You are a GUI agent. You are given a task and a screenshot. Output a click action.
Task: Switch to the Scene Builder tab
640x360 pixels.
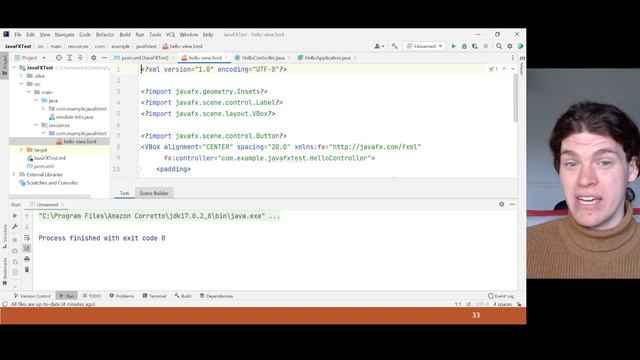click(154, 193)
